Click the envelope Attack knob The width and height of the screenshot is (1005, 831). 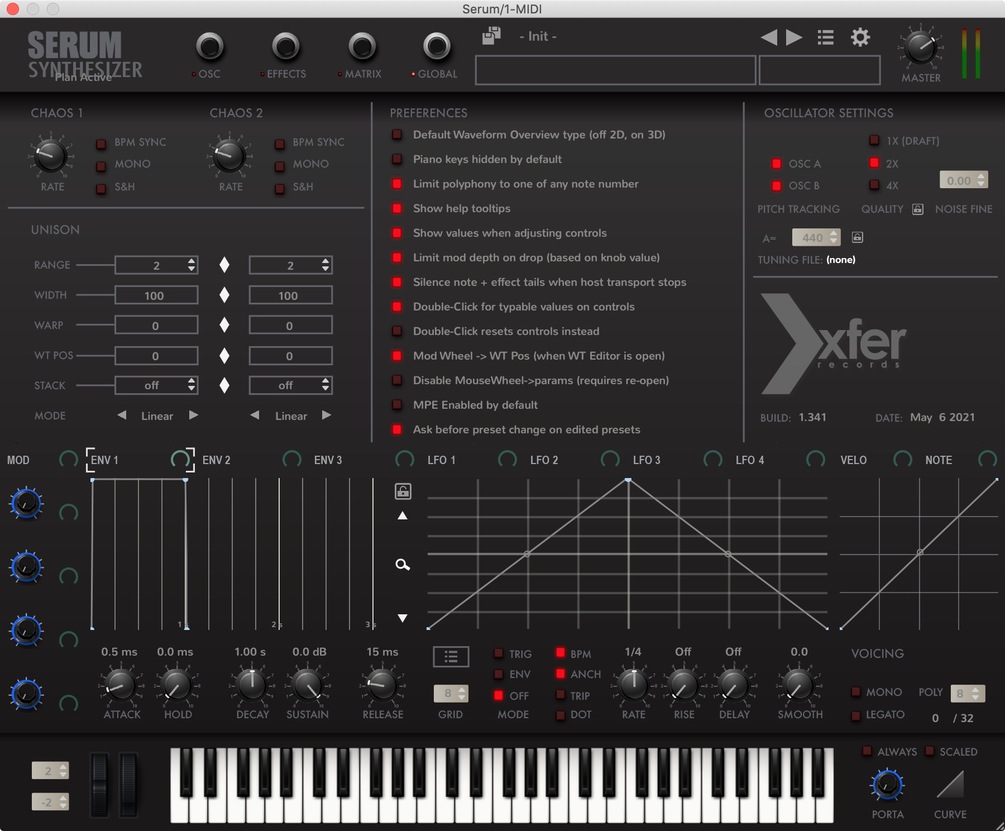point(120,684)
